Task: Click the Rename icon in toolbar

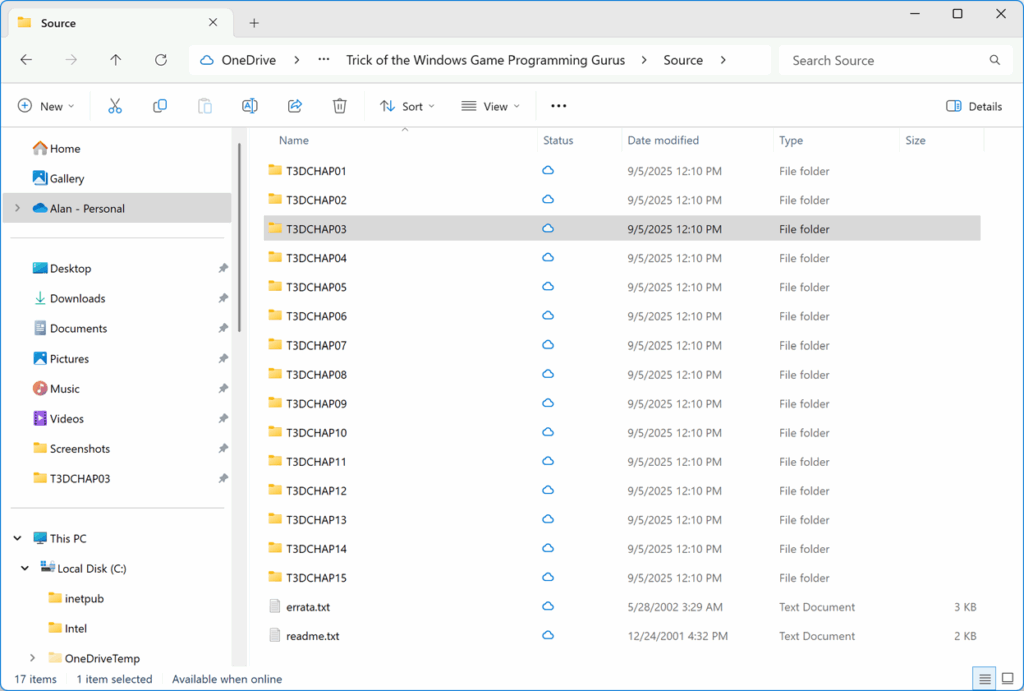Action: coord(250,106)
